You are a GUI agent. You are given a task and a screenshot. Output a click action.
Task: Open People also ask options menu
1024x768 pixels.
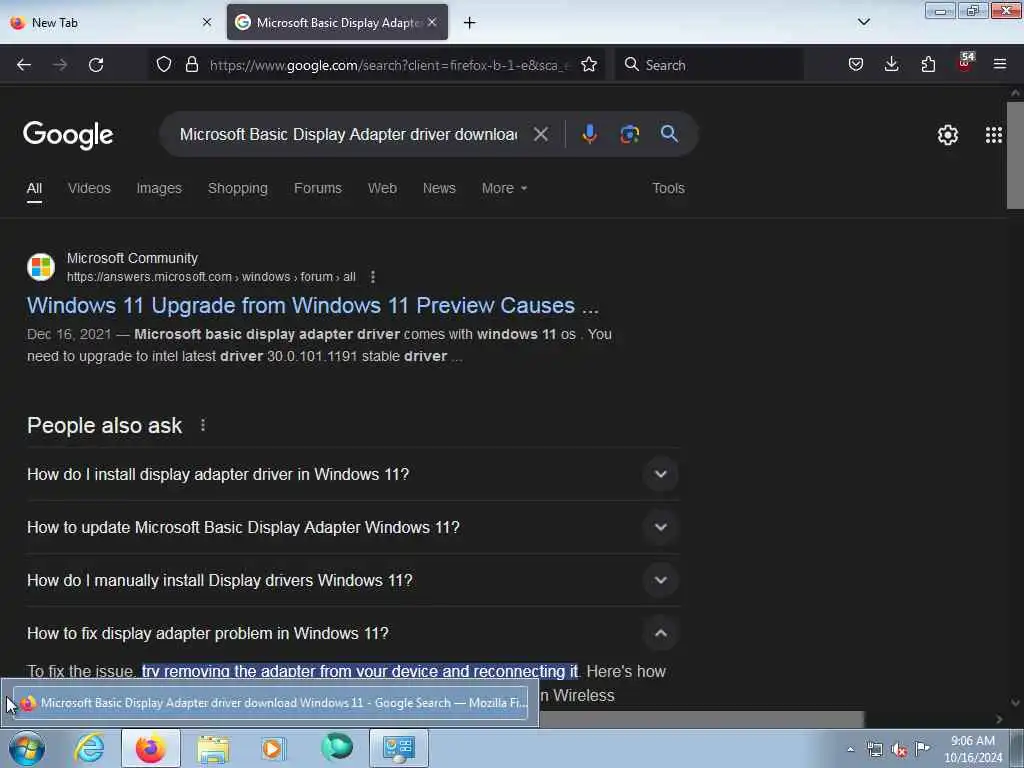(x=203, y=425)
